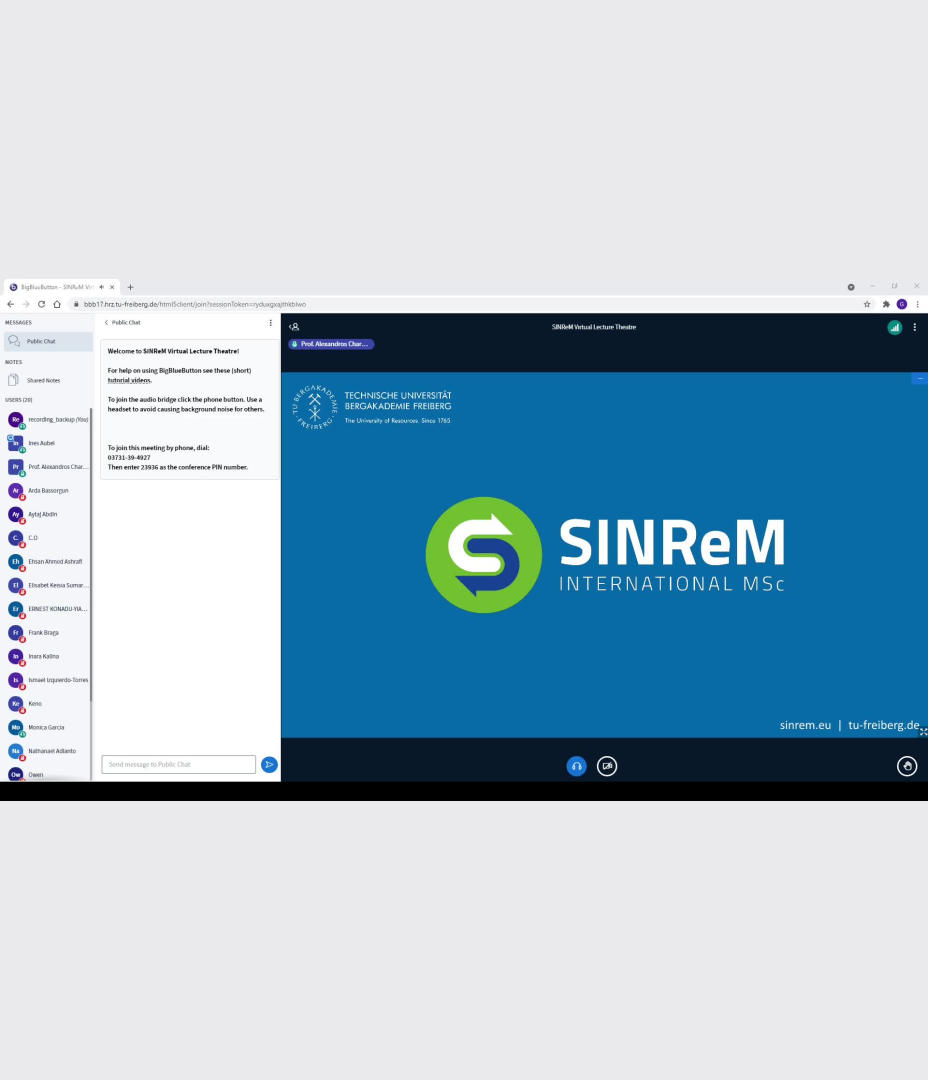
Task: Select user Prof. Alexandros Char... in the list
Action: pyautogui.click(x=48, y=467)
